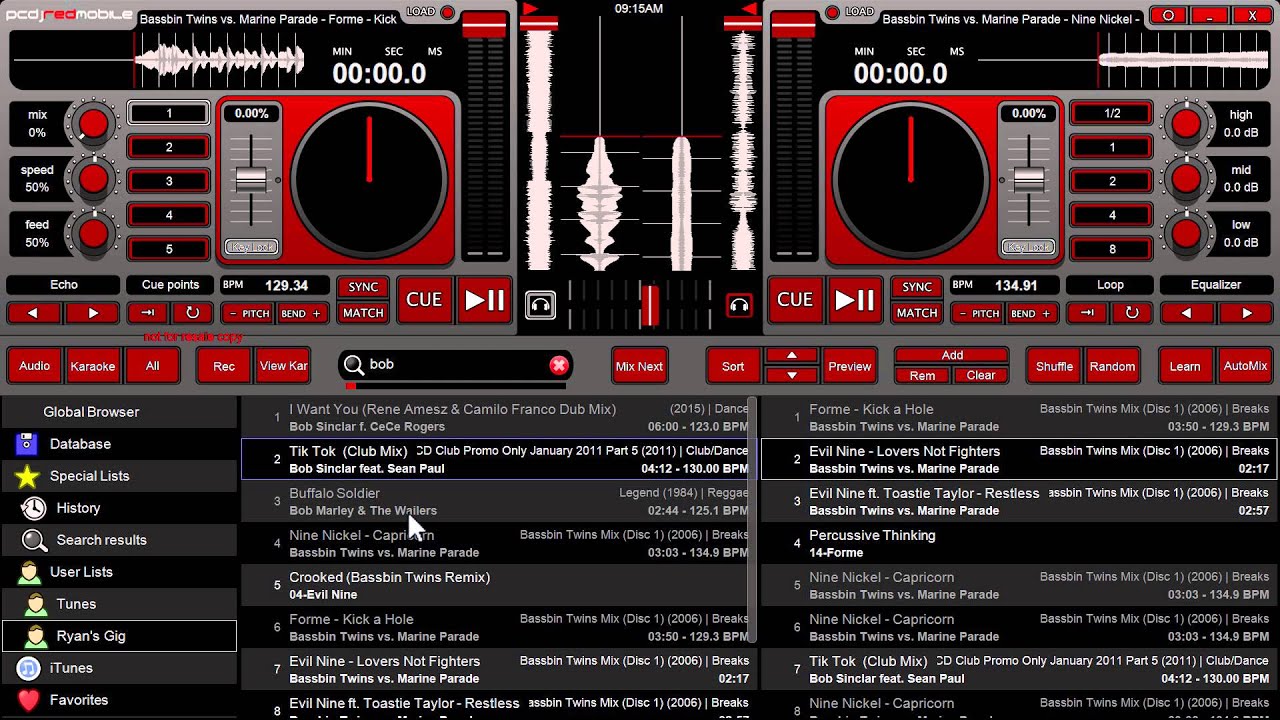The image size is (1280, 720).
Task: Click right deck loop repeat icon
Action: pos(1132,313)
